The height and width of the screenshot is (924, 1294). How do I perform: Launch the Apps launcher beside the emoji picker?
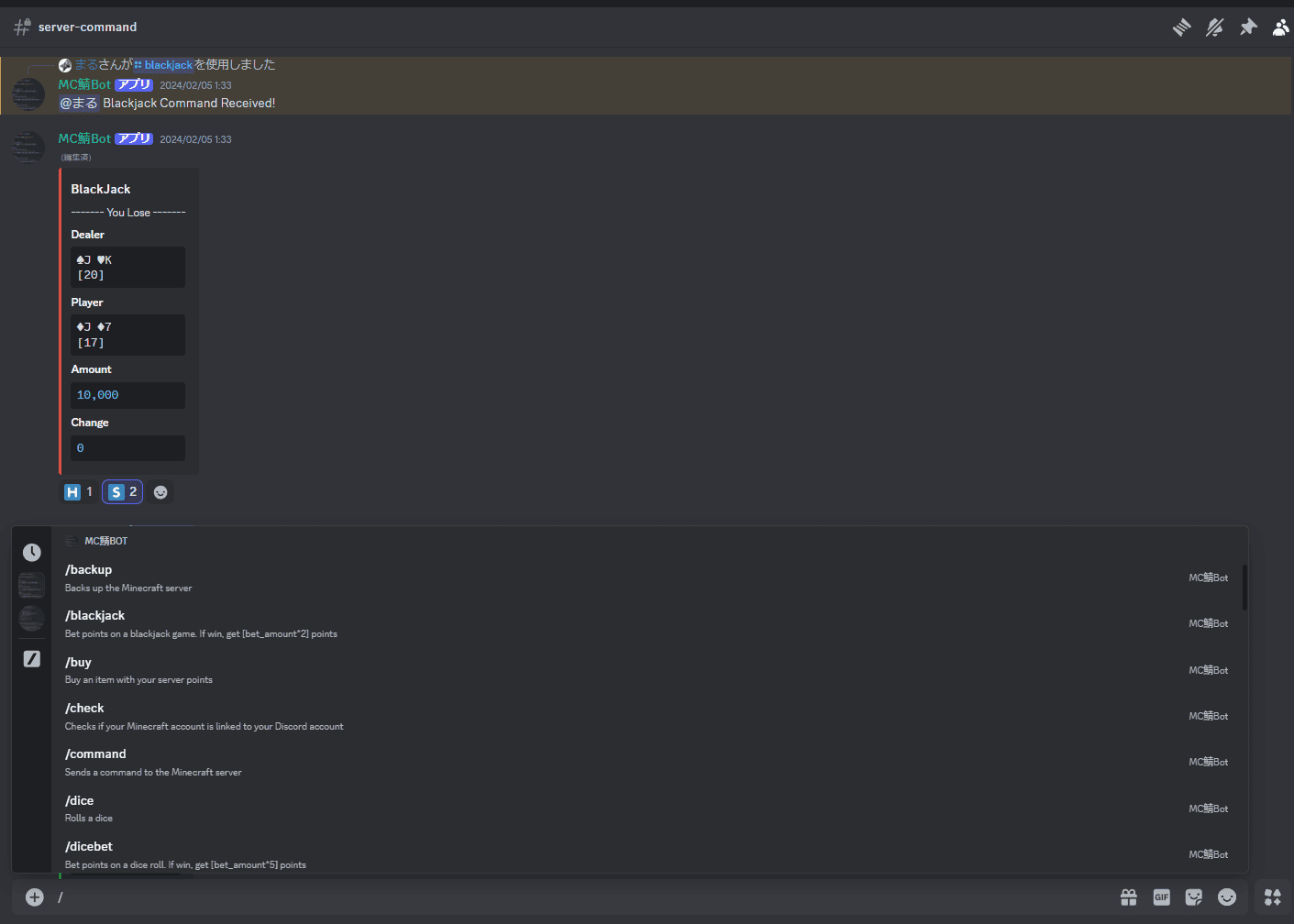(x=1271, y=896)
